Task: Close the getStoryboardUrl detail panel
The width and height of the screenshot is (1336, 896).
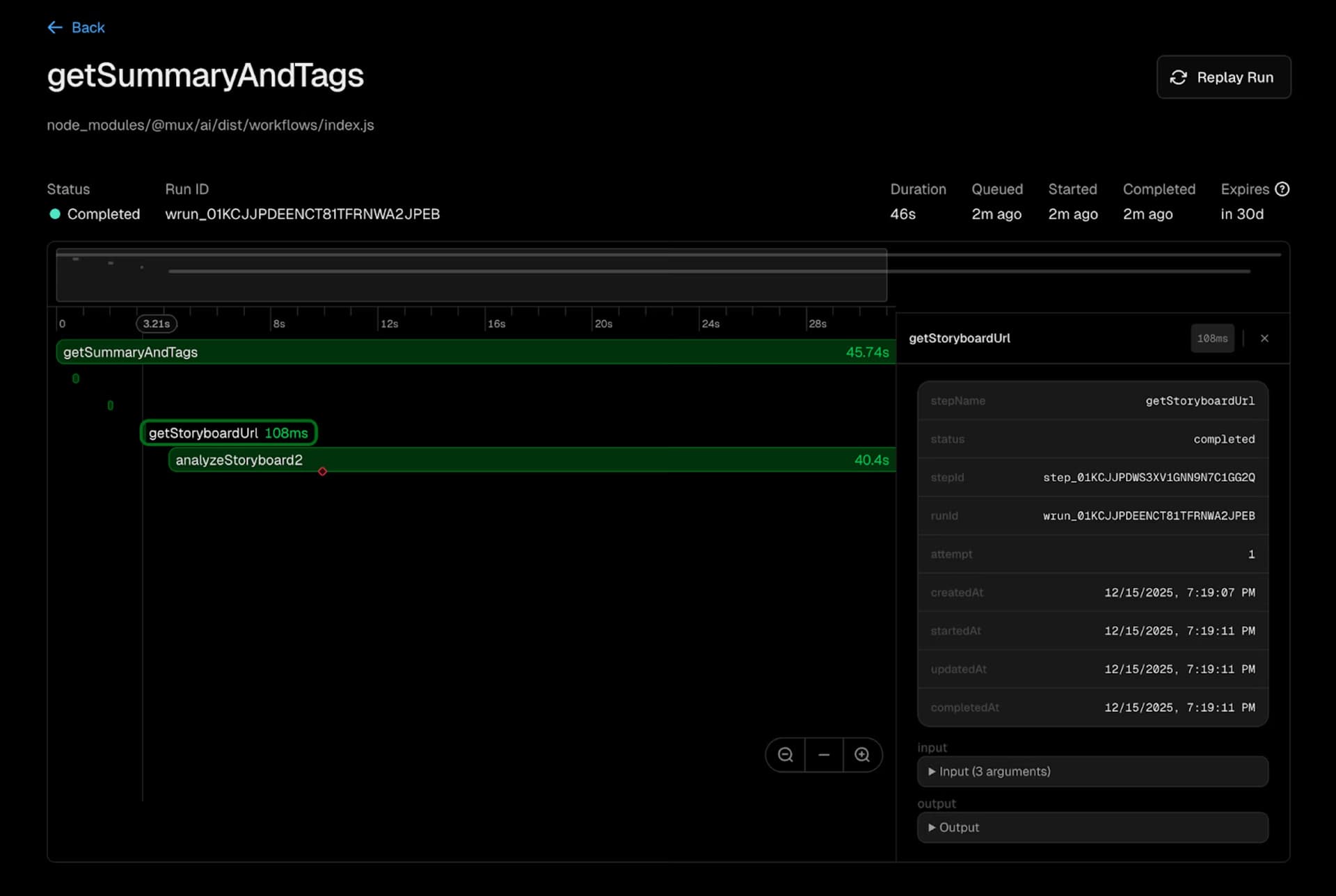Action: [1264, 338]
